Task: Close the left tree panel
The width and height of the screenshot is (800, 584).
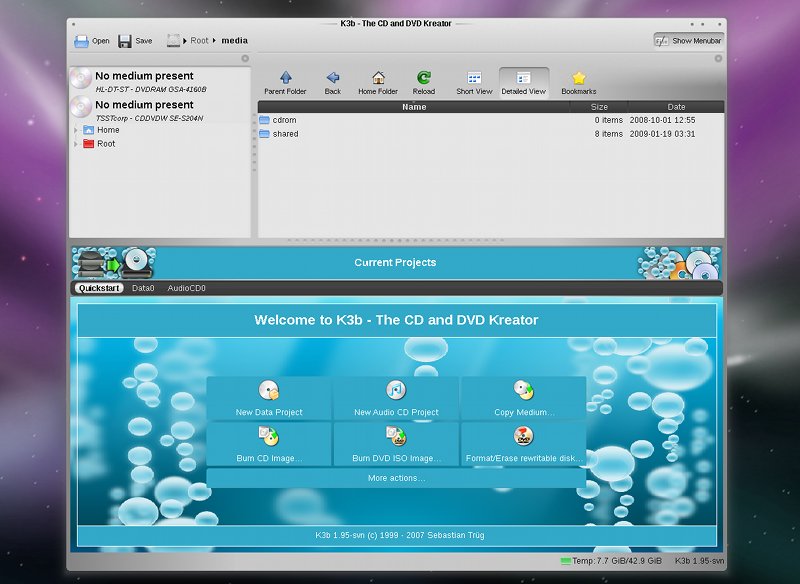Action: tap(245, 59)
